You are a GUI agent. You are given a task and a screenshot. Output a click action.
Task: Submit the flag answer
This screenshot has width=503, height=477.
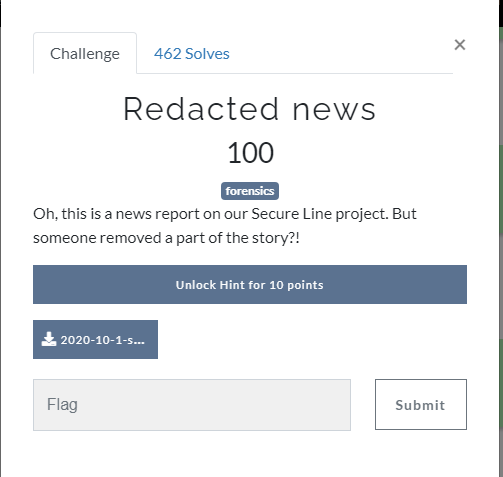[421, 404]
